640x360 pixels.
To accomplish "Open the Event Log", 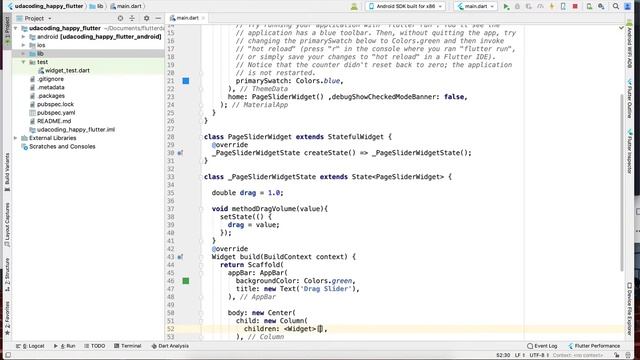I will coord(542,346).
